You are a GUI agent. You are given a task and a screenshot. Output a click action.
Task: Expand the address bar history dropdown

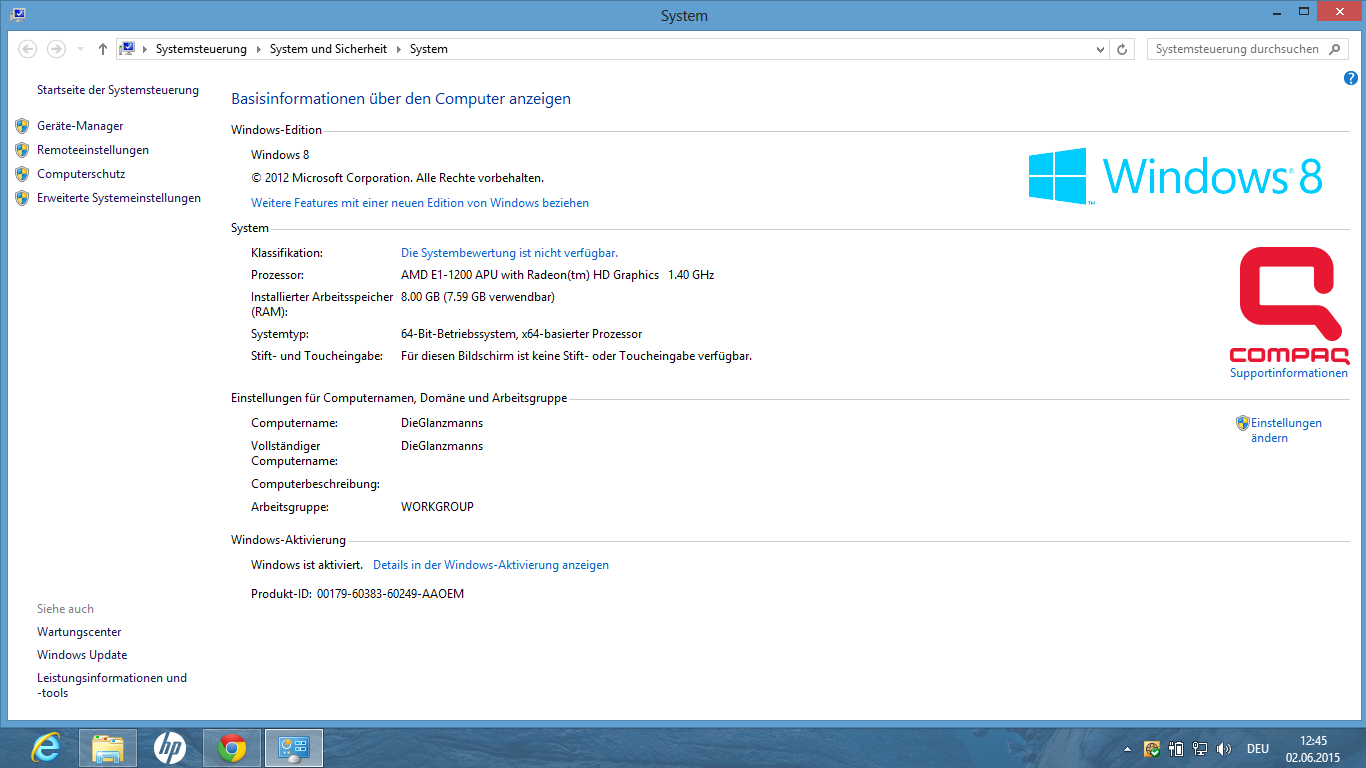(1100, 49)
